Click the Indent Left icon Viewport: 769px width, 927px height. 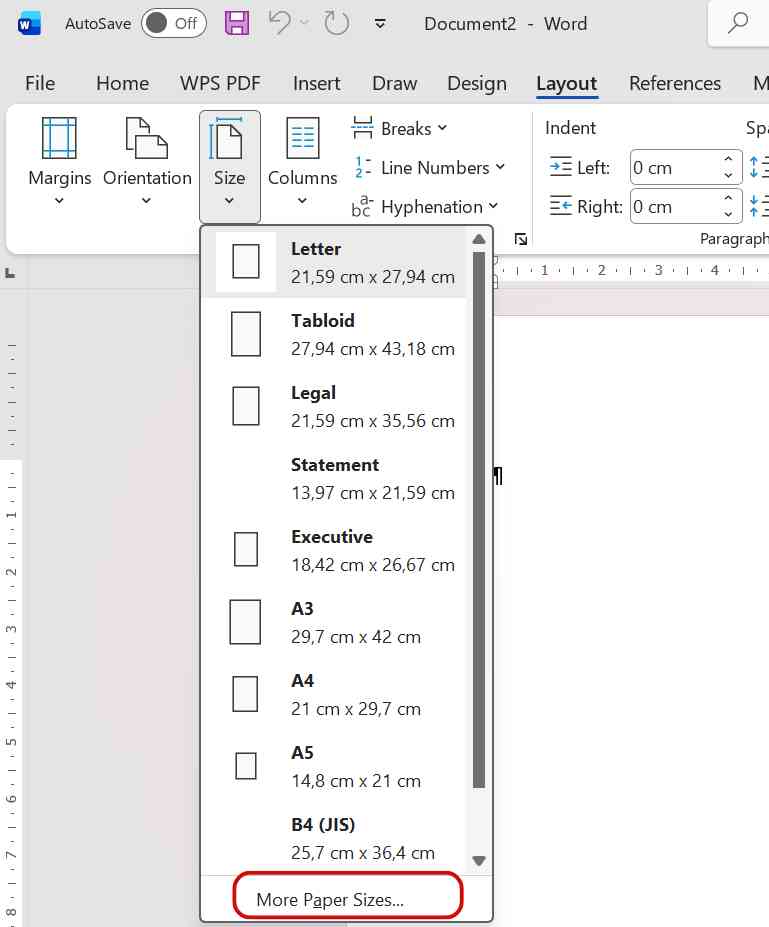(560, 167)
